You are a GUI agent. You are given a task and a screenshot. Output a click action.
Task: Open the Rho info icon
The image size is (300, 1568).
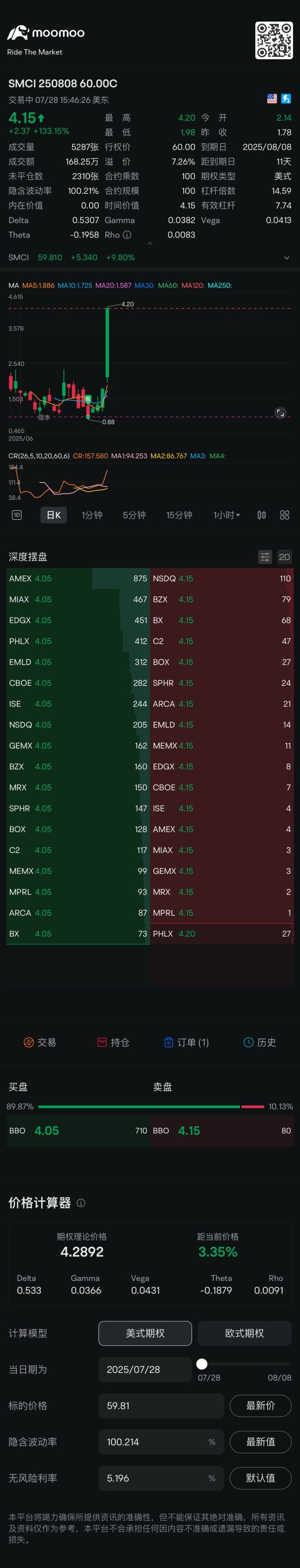click(127, 235)
